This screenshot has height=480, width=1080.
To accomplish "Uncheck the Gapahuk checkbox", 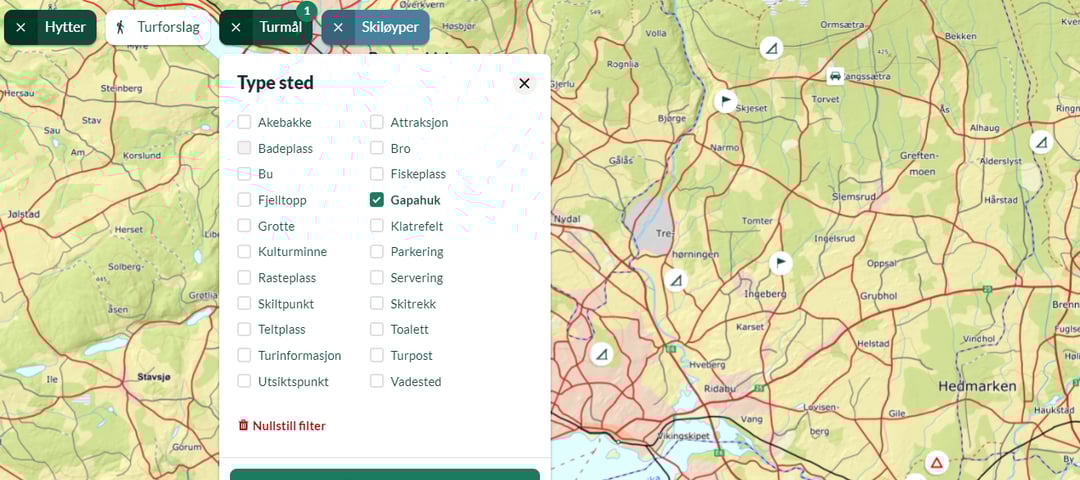I will (x=377, y=200).
